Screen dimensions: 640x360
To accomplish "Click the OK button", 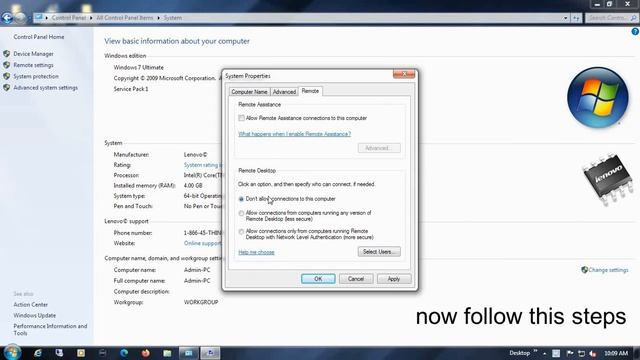I will pyautogui.click(x=318, y=279).
